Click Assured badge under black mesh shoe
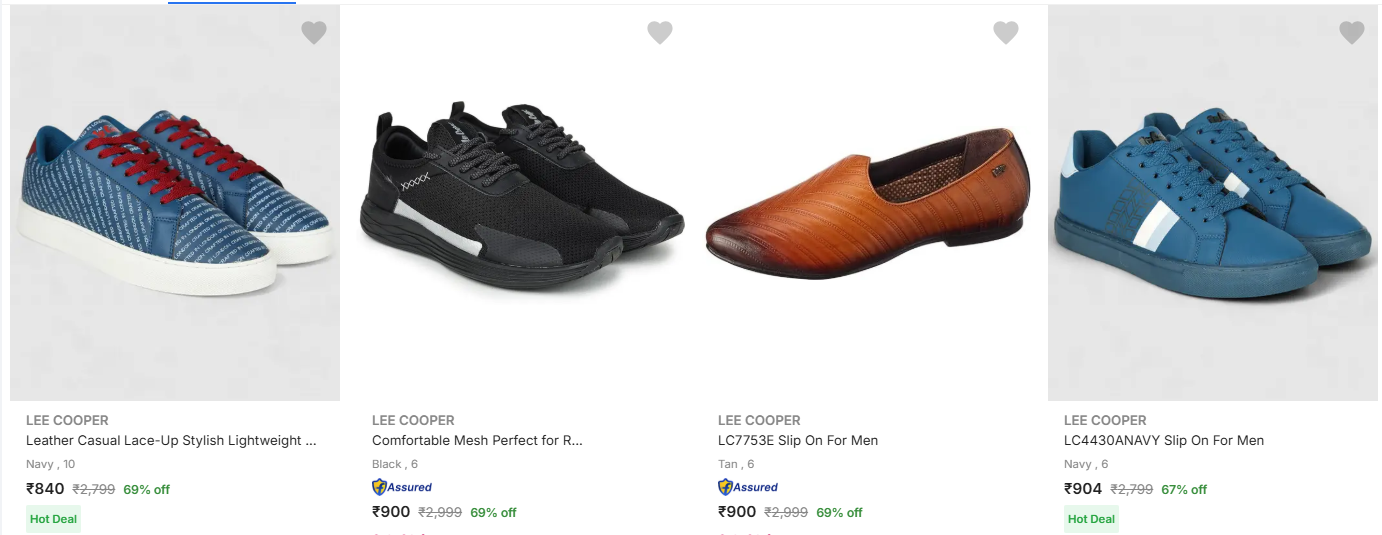This screenshot has width=1382, height=535. (x=402, y=487)
